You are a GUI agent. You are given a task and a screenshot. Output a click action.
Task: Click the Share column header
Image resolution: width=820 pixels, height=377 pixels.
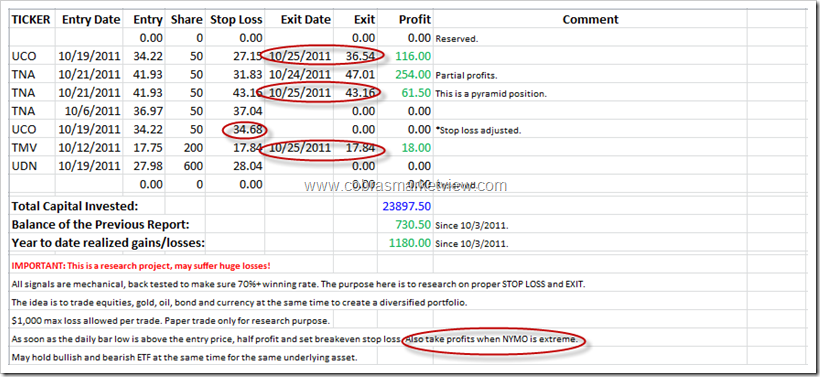(186, 20)
